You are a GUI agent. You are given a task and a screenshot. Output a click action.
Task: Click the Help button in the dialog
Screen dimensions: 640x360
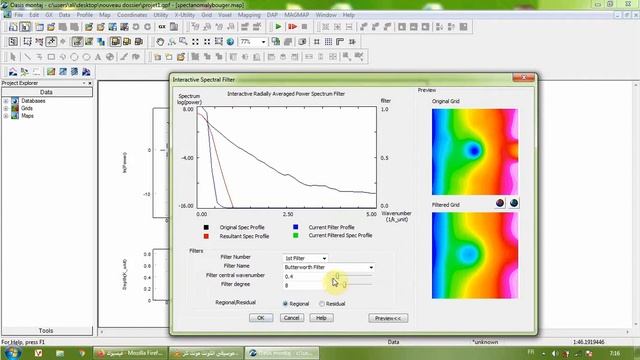[x=321, y=318]
